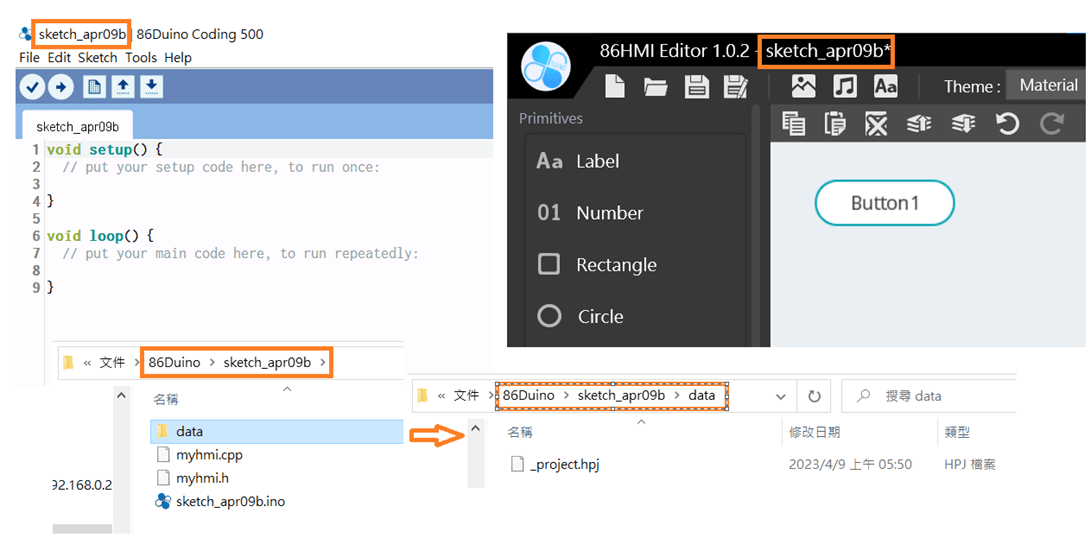Viewport: 1089px width, 538px height.
Task: Click Button1 on the HMI canvas
Action: 885,203
